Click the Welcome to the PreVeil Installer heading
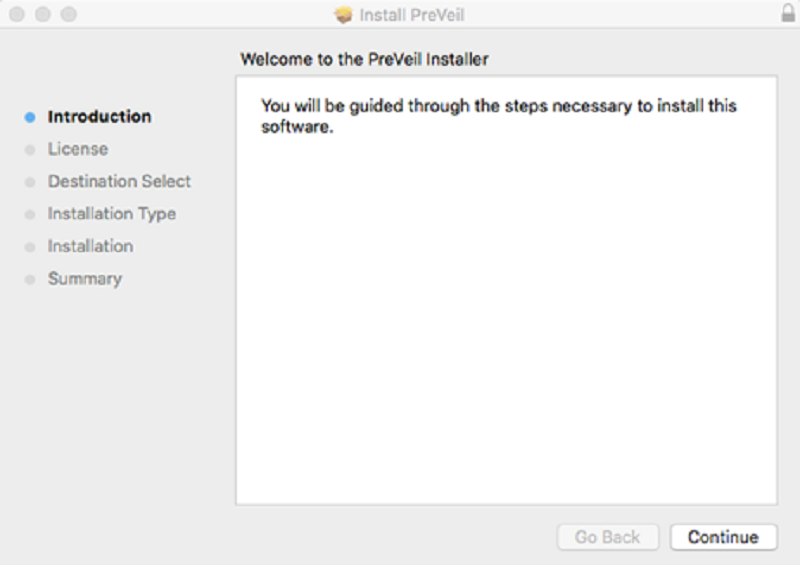The height and width of the screenshot is (565, 800). pyautogui.click(x=364, y=59)
